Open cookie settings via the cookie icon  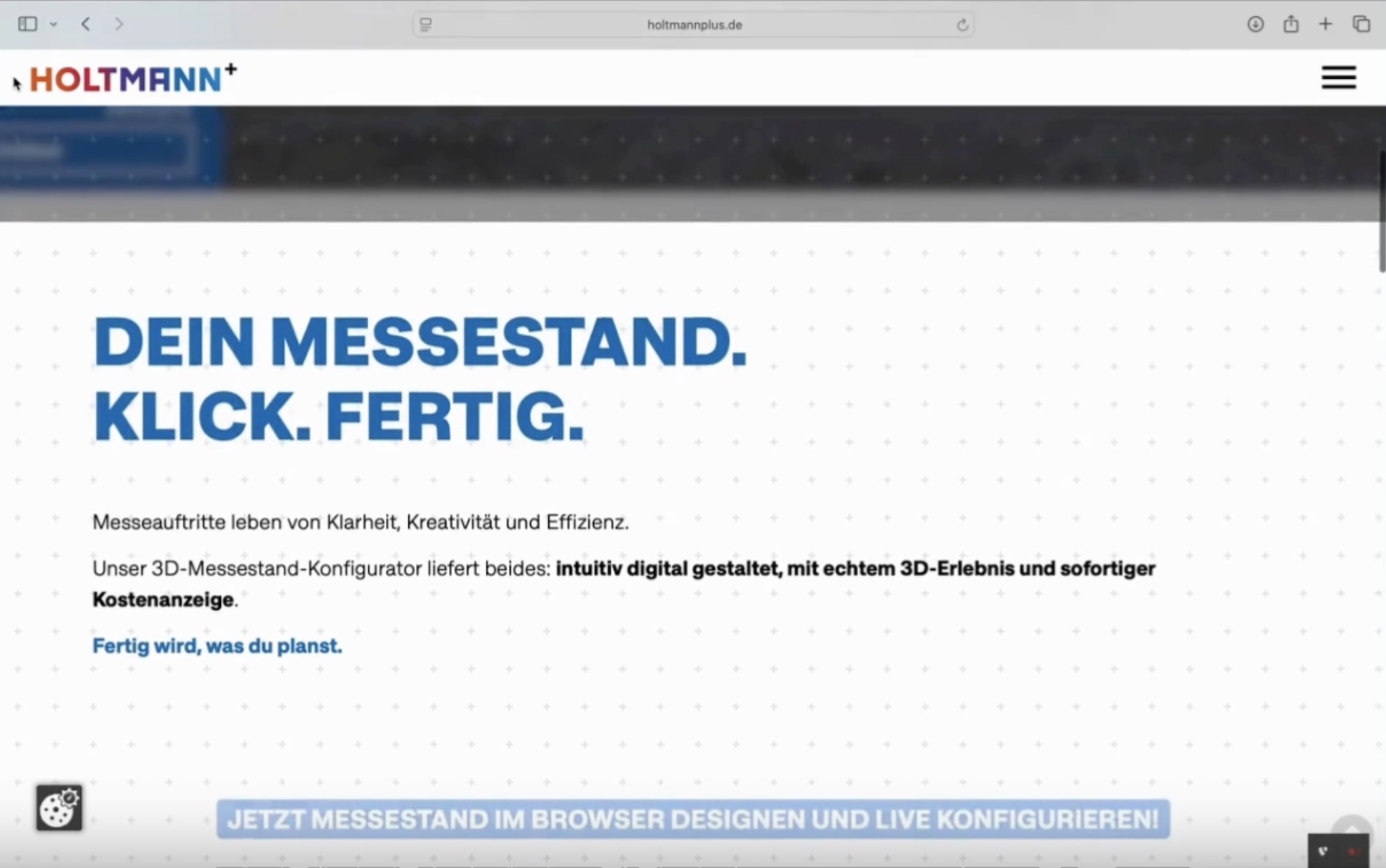(x=59, y=808)
